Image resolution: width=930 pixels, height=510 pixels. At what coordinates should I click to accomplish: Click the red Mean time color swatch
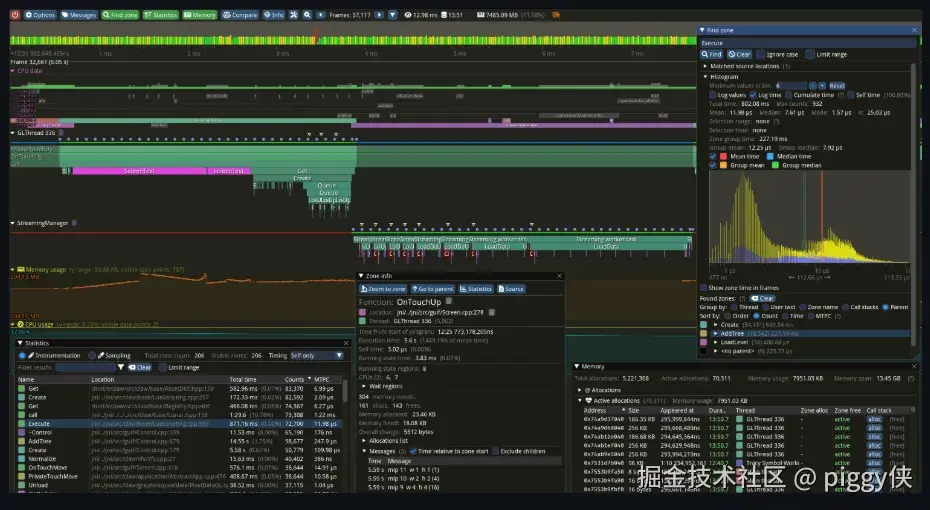(x=724, y=157)
